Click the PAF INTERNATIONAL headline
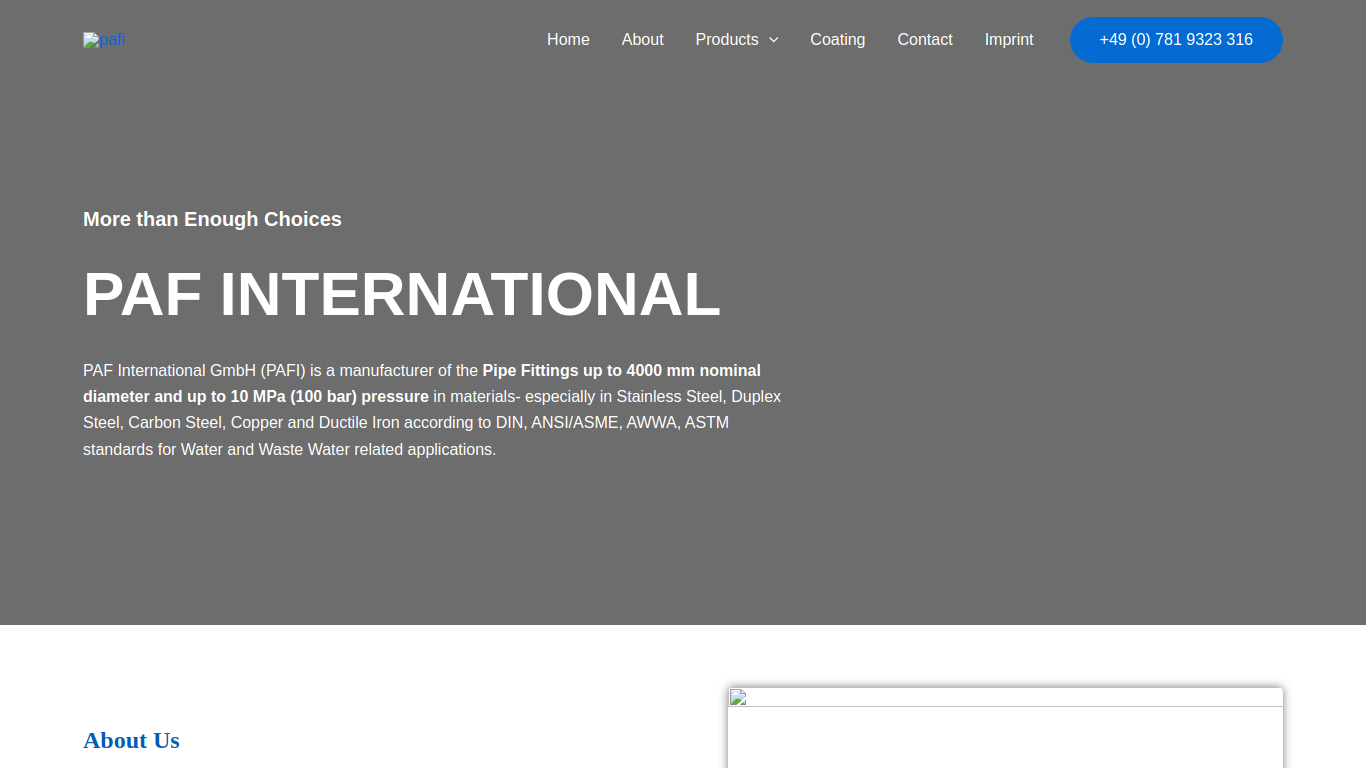 [402, 294]
